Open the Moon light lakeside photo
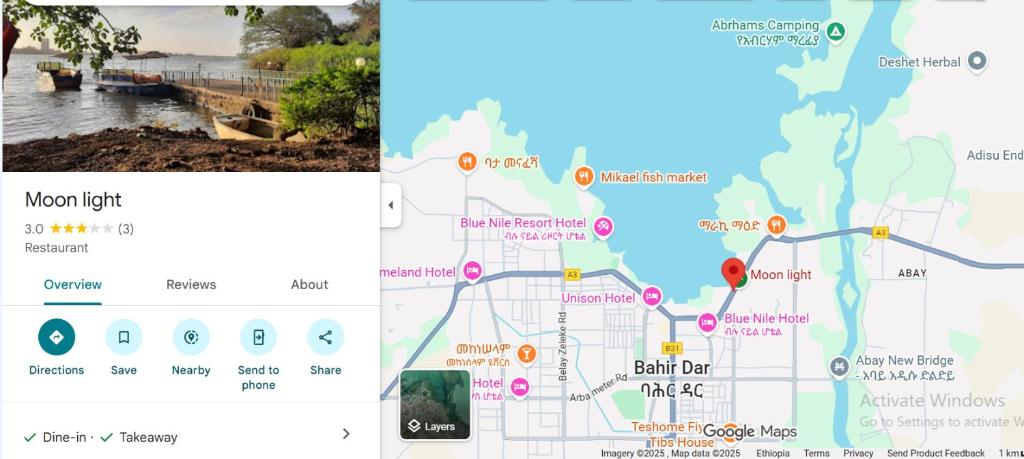 click(x=191, y=88)
